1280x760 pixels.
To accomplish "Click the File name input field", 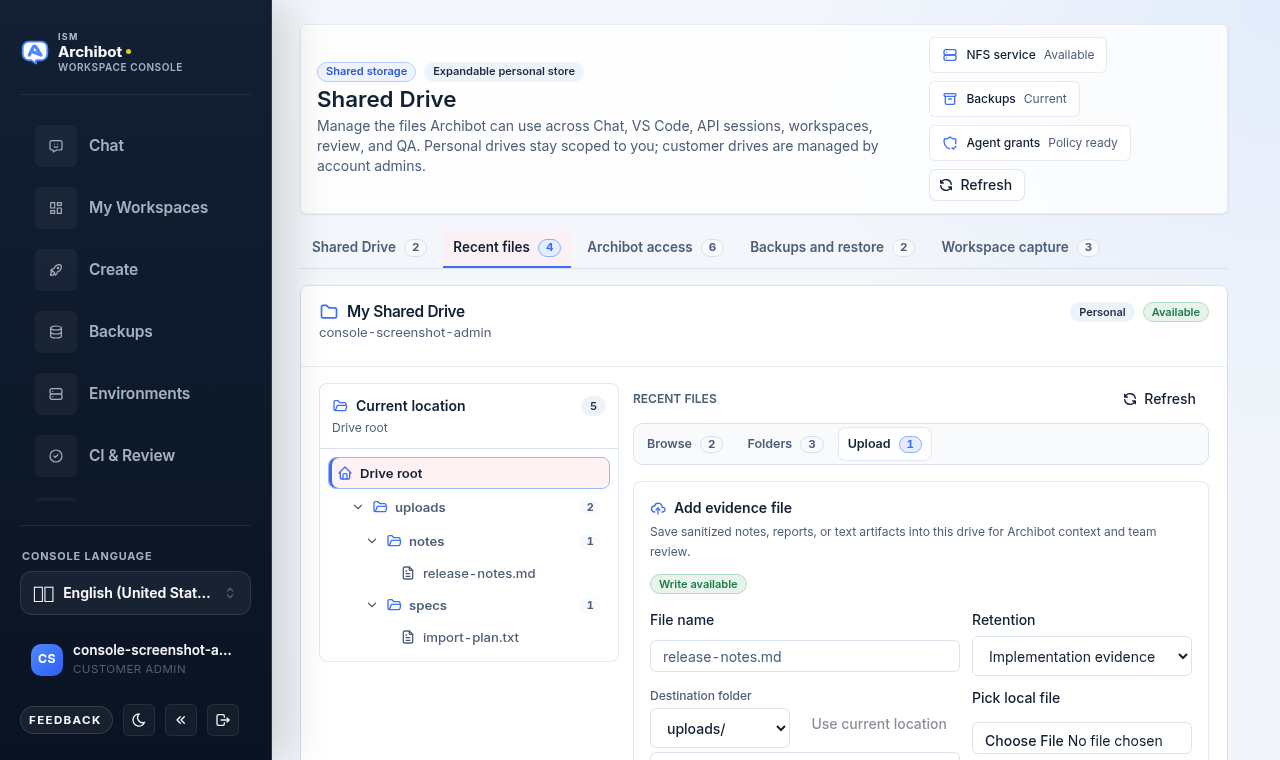I will (x=805, y=656).
